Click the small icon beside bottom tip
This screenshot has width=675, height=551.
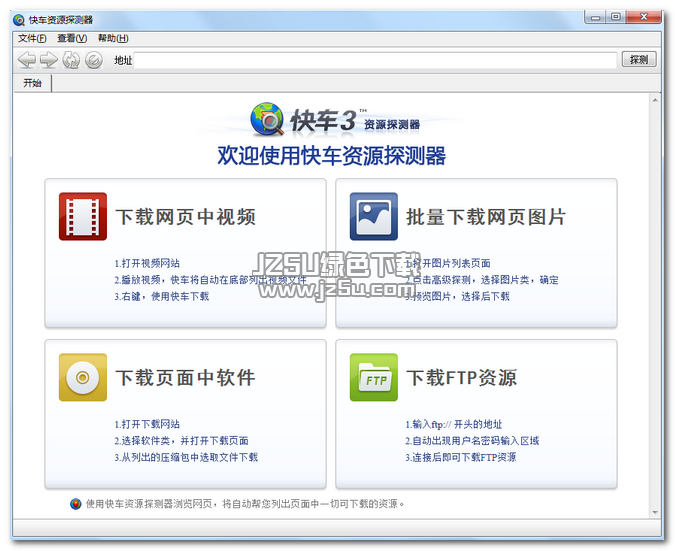pyautogui.click(x=76, y=504)
